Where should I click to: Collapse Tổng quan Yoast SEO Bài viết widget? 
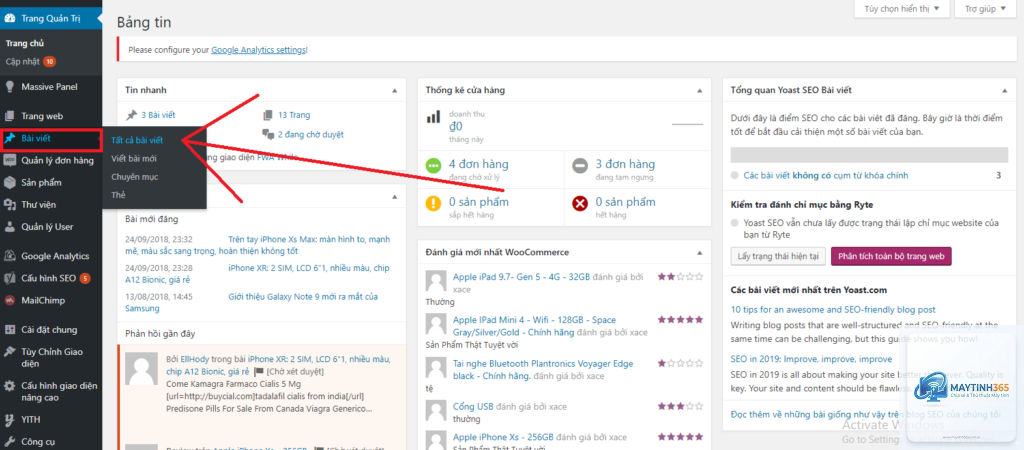(1004, 90)
